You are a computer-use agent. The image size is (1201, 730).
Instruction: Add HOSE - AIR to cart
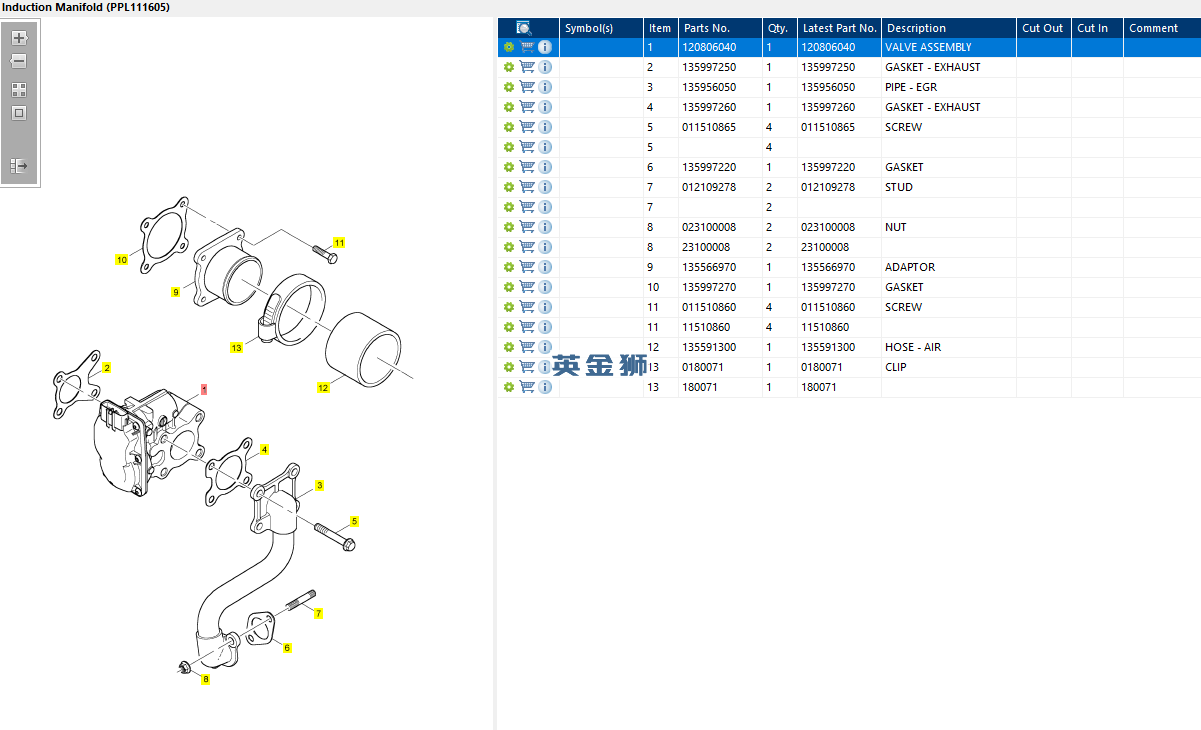click(x=527, y=347)
